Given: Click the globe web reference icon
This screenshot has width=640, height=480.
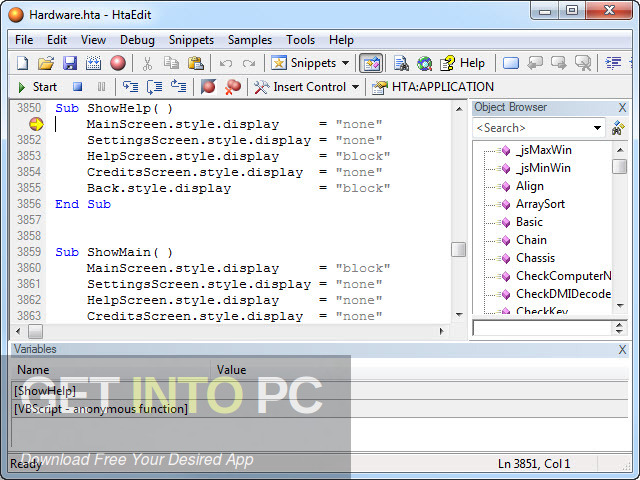Looking at the screenshot, I should click(424, 63).
